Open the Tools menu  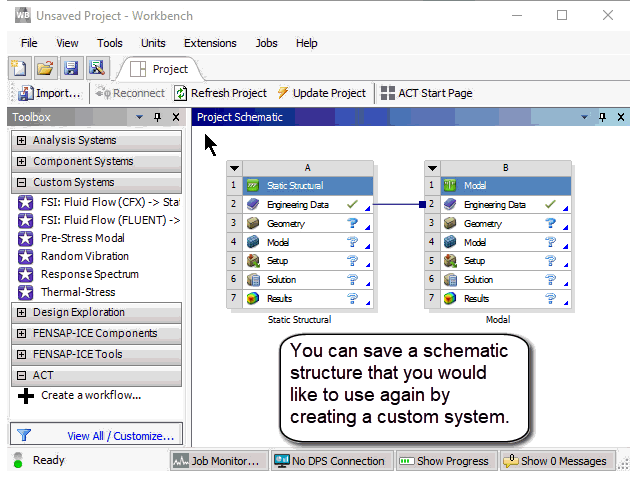point(109,43)
